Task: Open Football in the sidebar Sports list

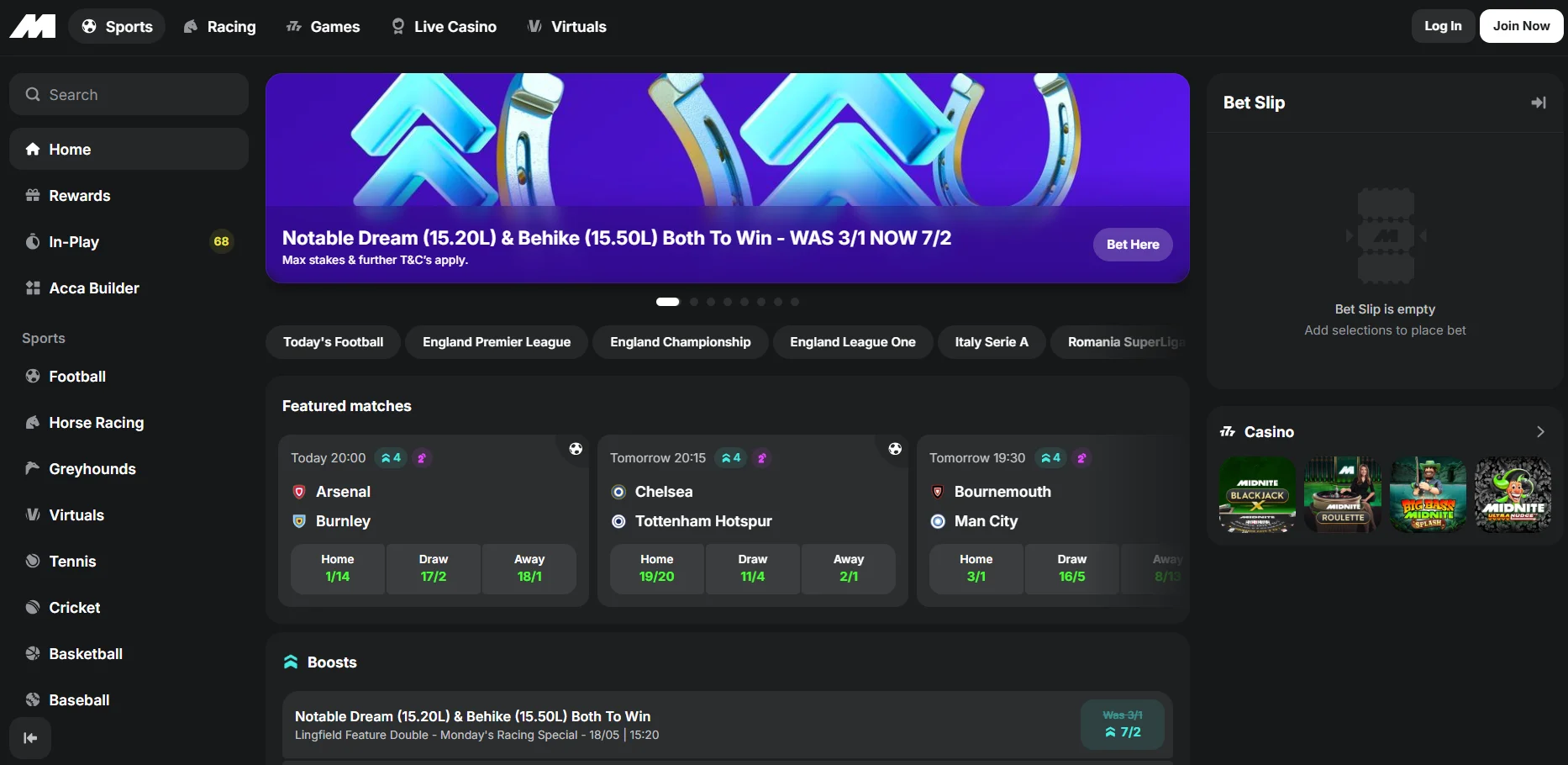Action: pos(129,376)
